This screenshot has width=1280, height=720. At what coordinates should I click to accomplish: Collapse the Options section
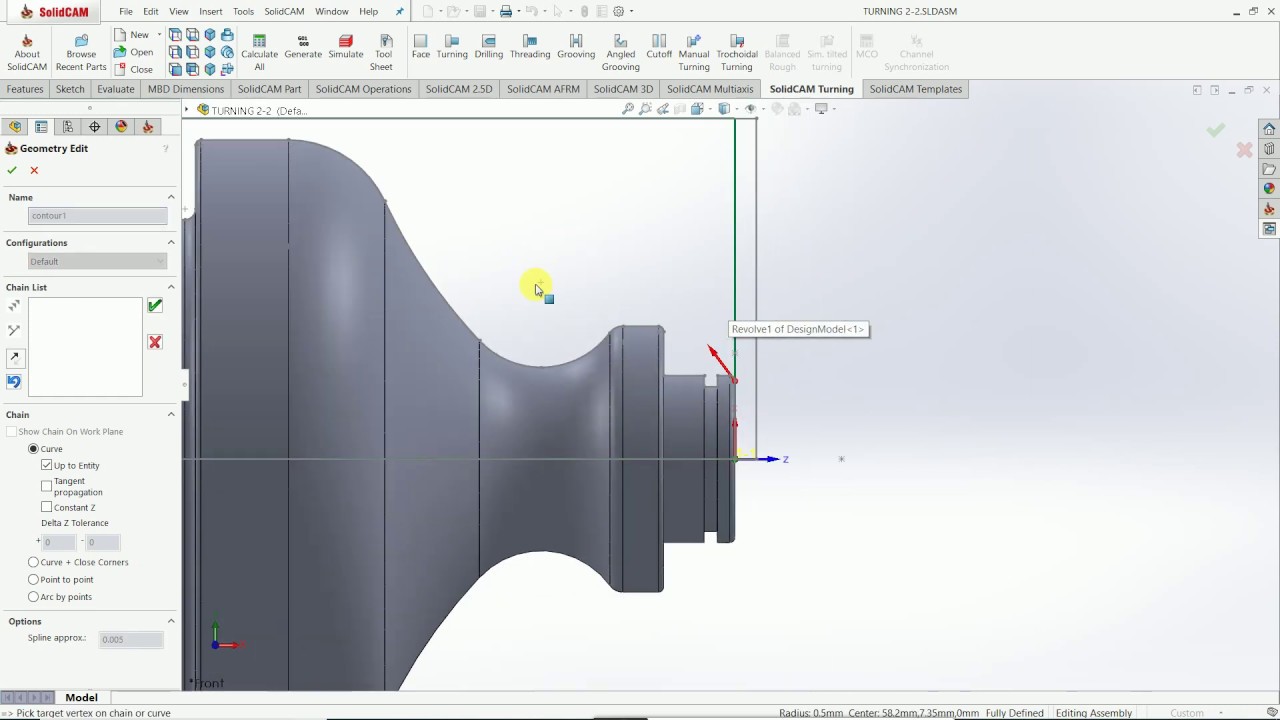pos(171,621)
